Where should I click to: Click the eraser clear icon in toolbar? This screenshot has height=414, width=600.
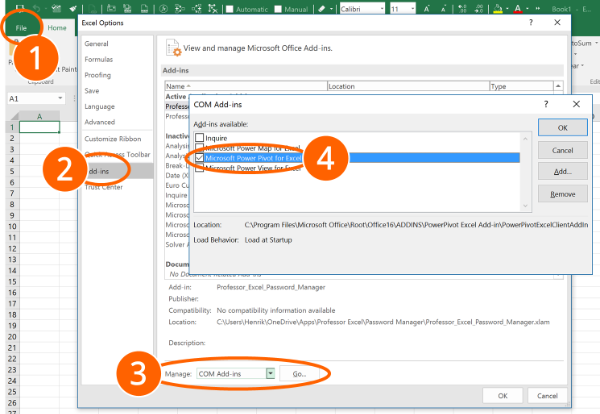322,8
